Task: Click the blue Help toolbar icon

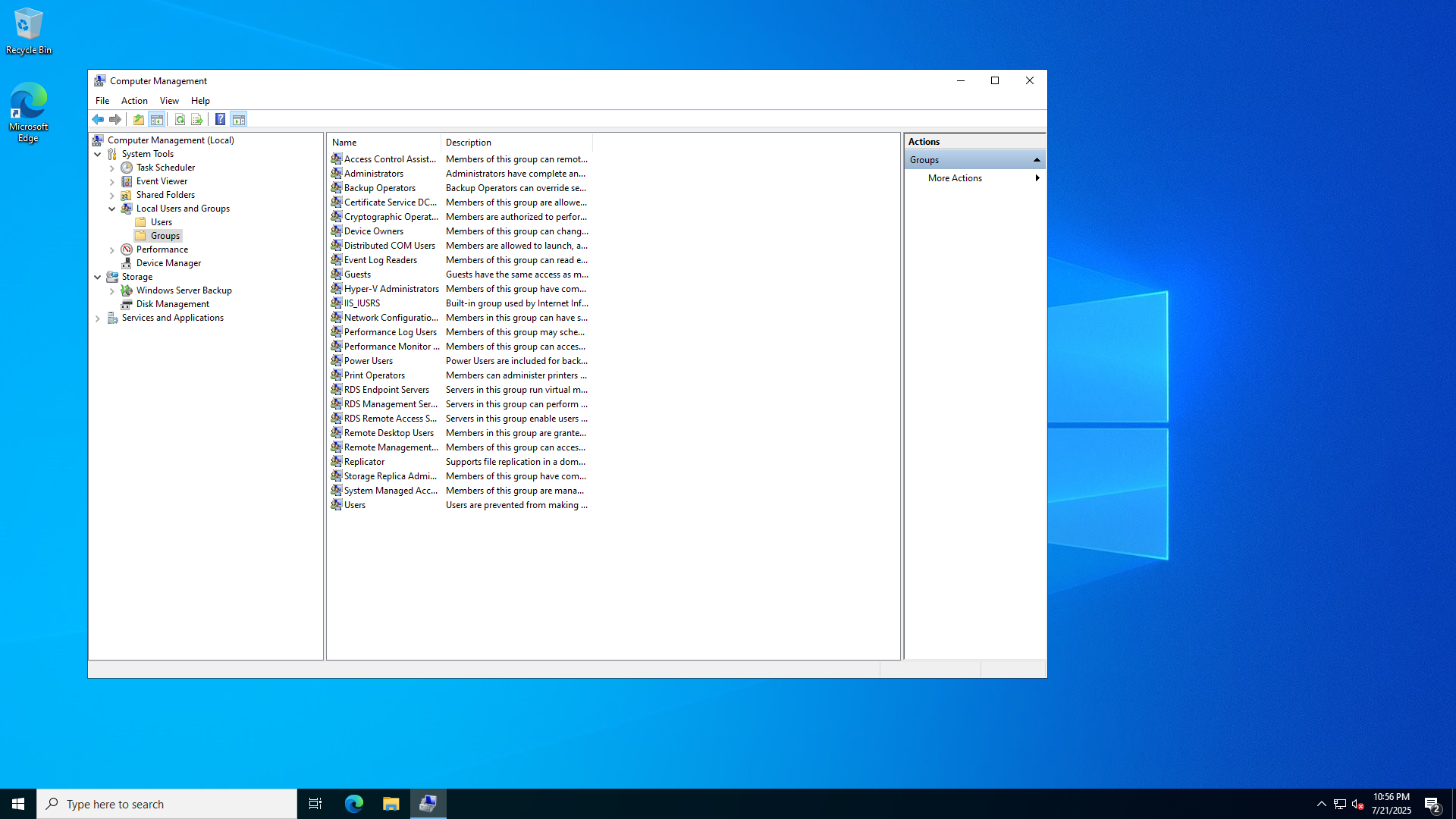Action: 220,119
